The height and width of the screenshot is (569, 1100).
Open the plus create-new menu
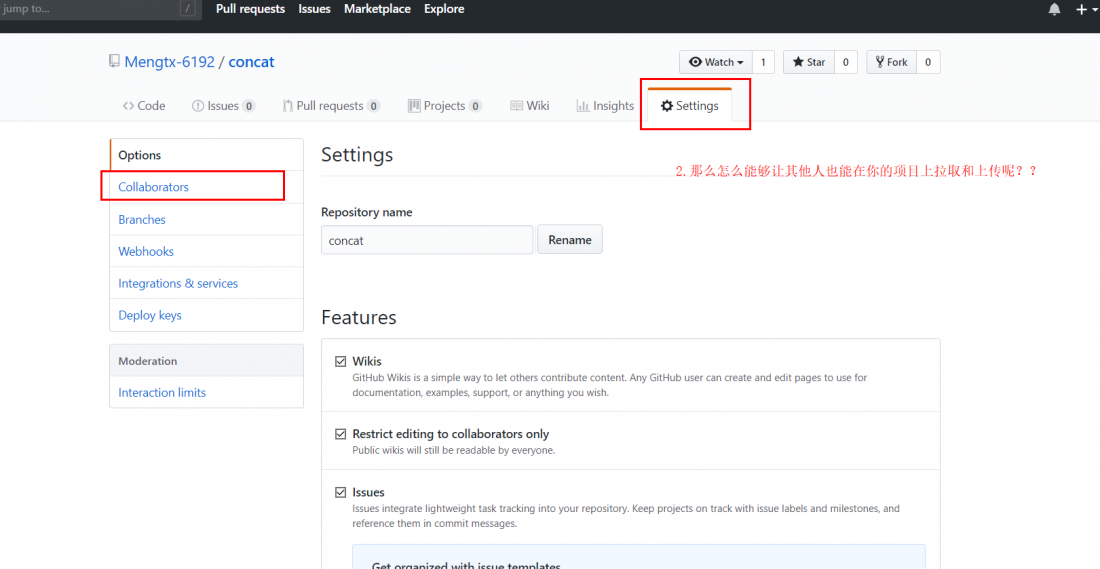pos(1087,9)
